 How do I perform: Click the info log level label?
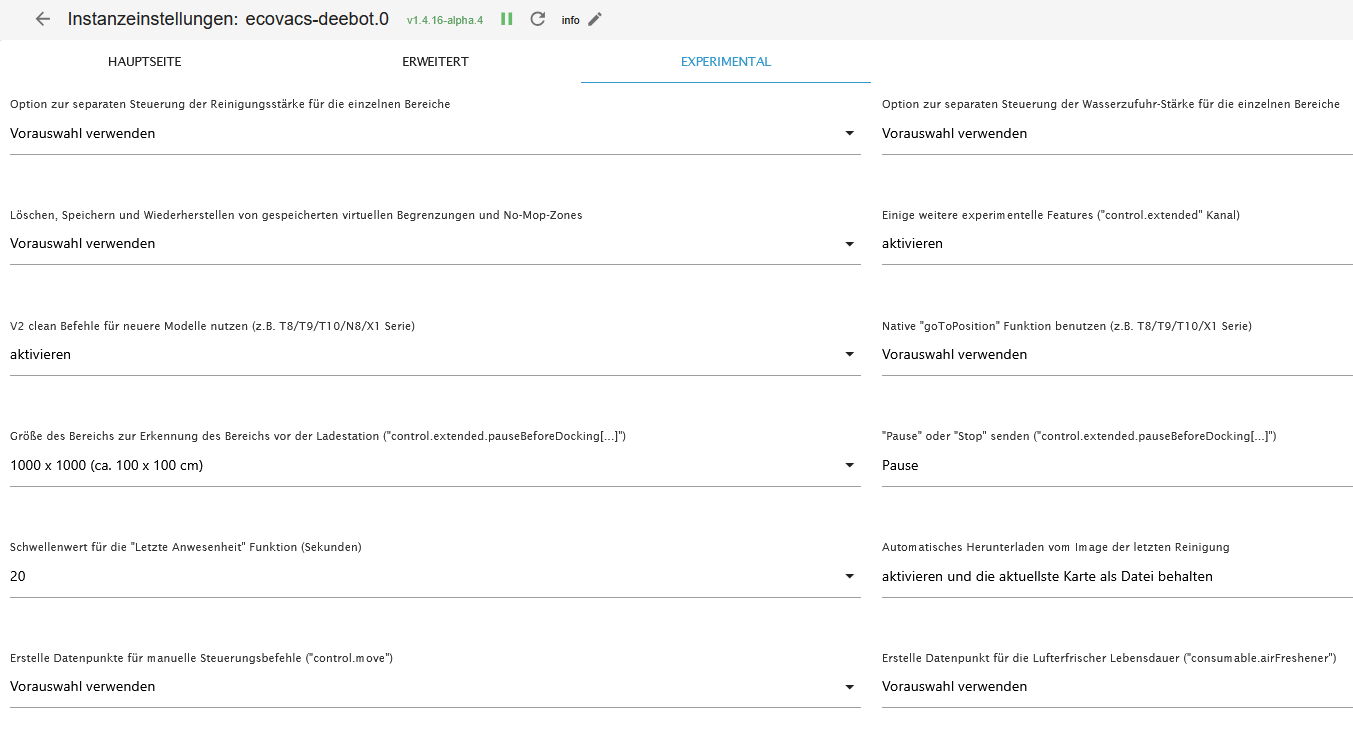[570, 20]
